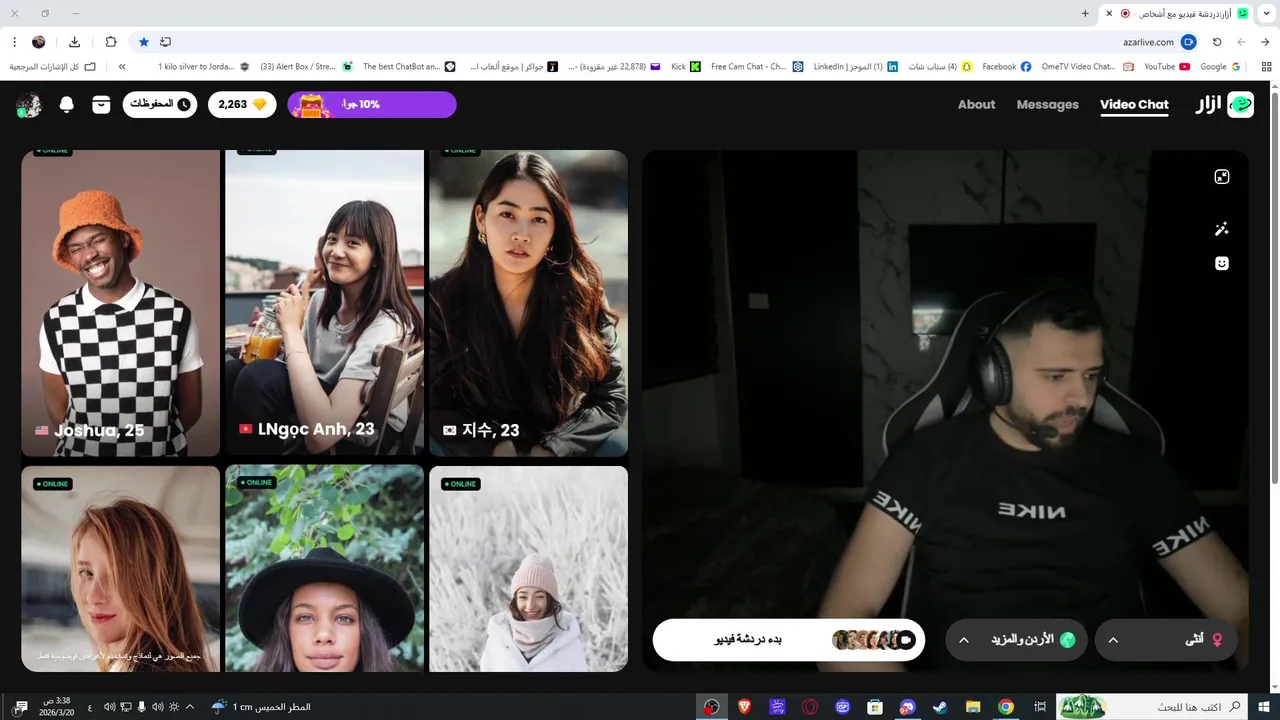Open The best ChatBot bookmark
The image size is (1280, 720).
[x=409, y=66]
